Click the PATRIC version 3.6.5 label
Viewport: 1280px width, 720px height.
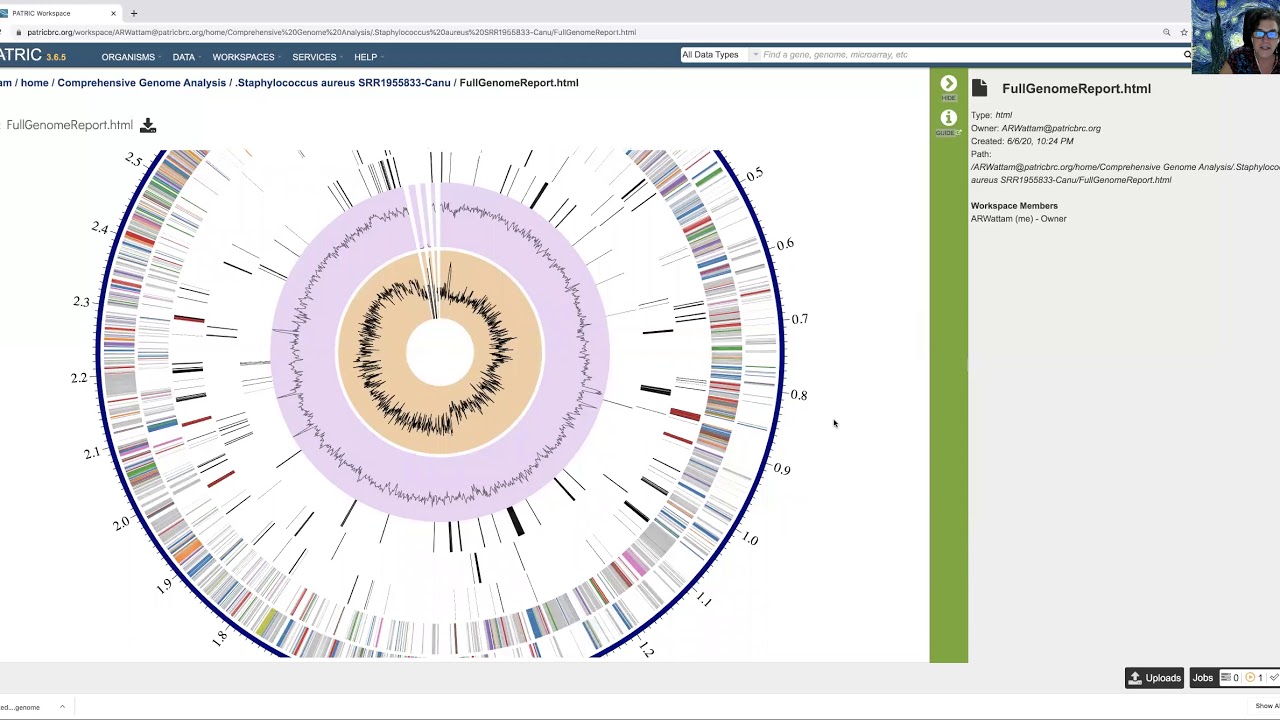point(56,58)
